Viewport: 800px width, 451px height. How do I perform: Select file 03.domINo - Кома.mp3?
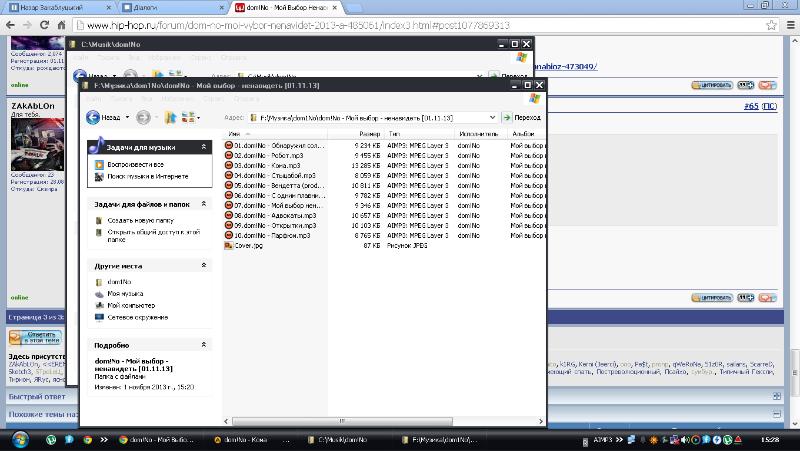(267, 166)
